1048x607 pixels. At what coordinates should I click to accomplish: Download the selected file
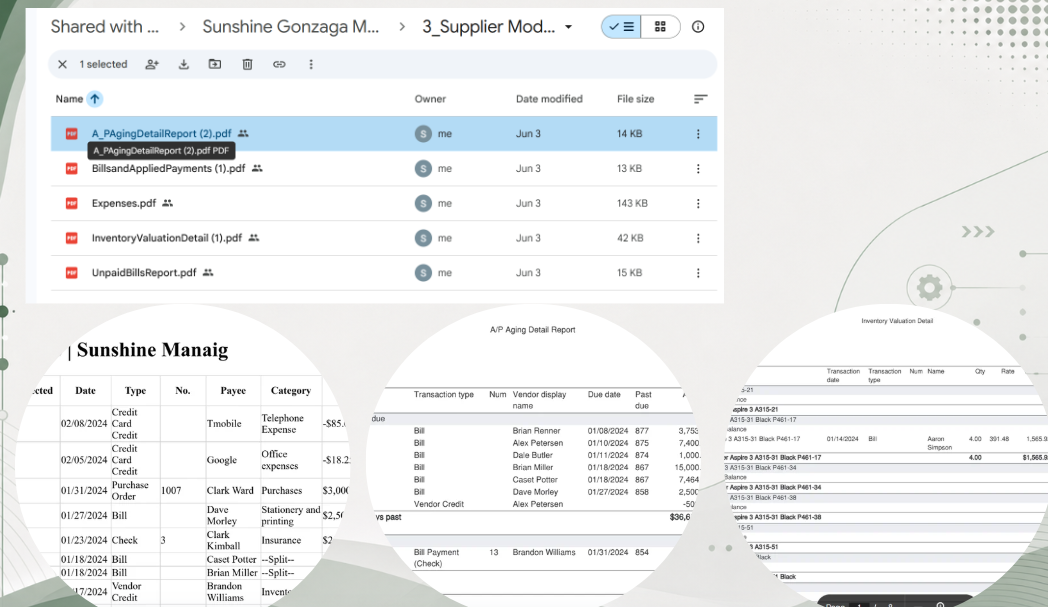click(x=184, y=64)
